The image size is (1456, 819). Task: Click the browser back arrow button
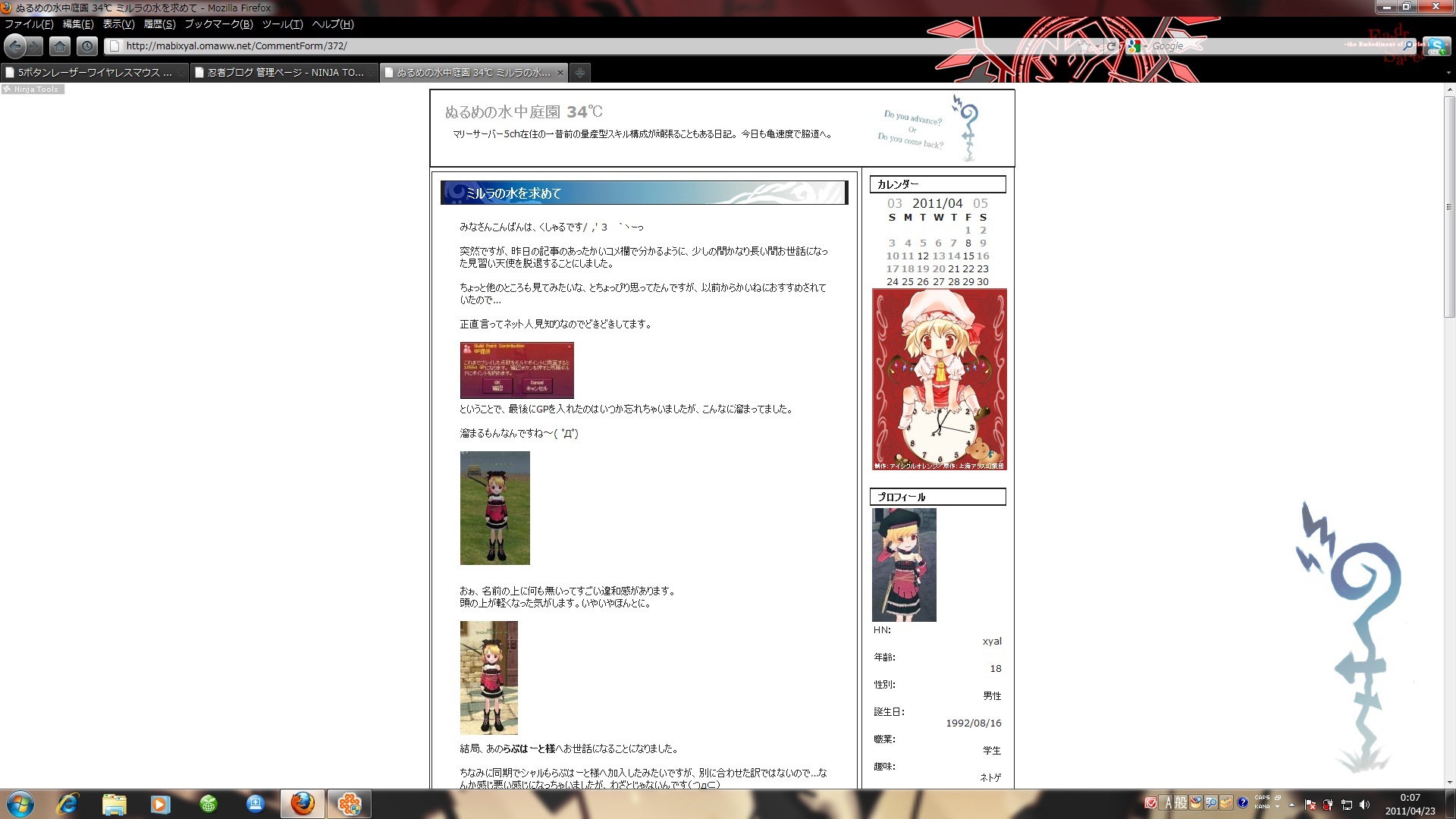[15, 46]
